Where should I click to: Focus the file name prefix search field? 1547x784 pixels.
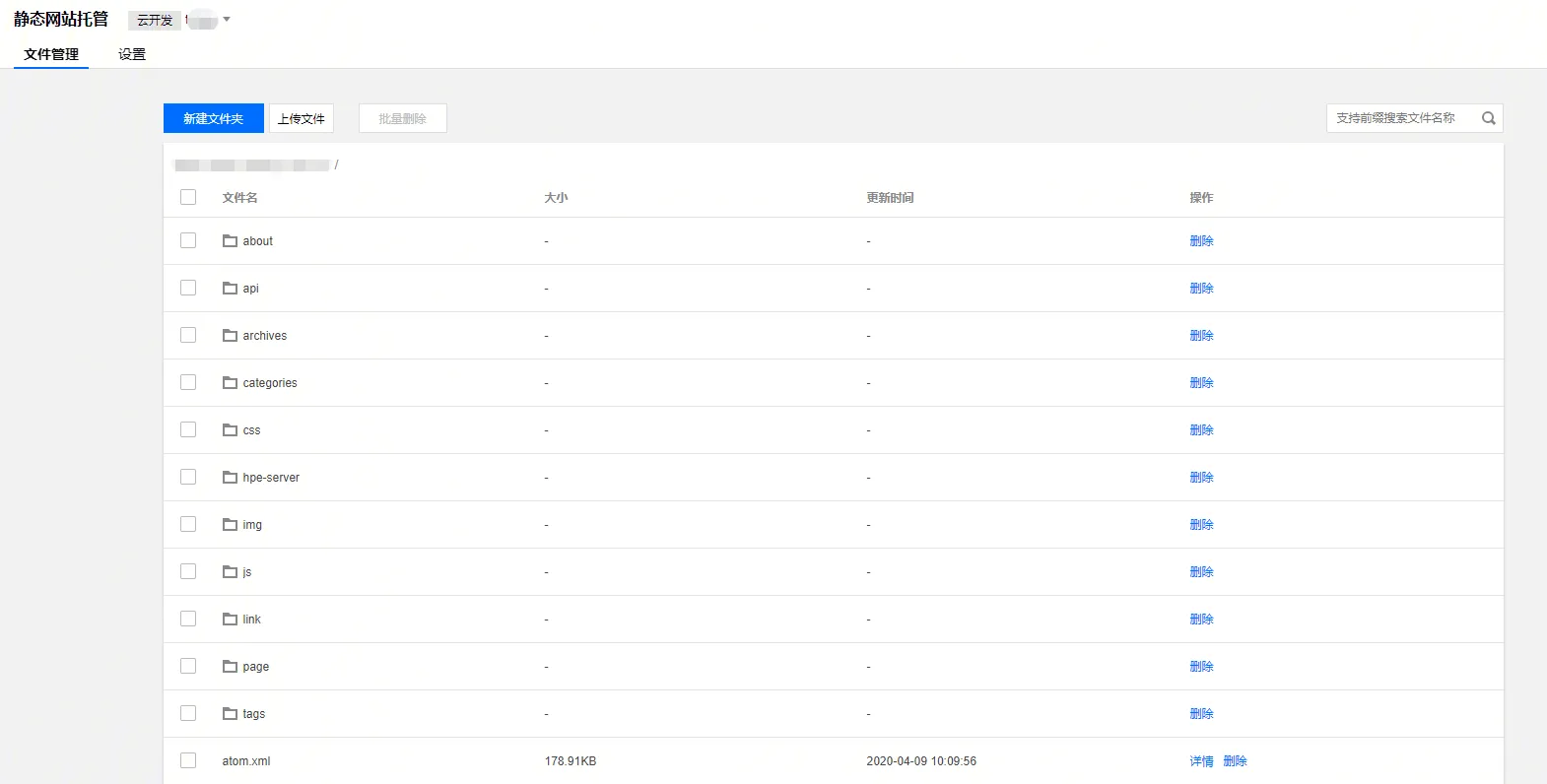(1399, 118)
